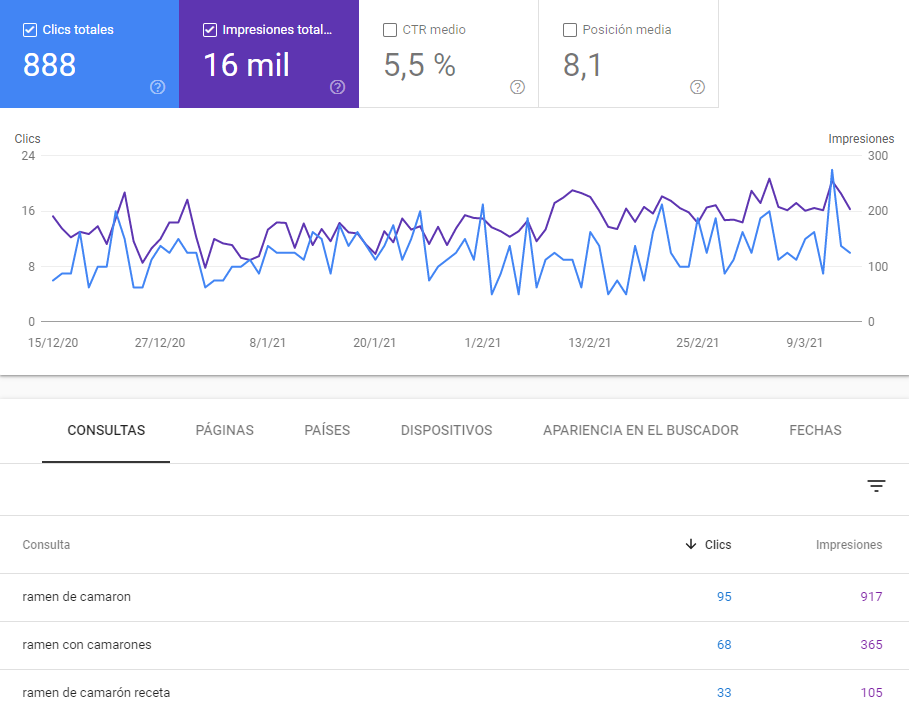
Task: Show the Apariencia en el buscador tab
Action: (640, 431)
